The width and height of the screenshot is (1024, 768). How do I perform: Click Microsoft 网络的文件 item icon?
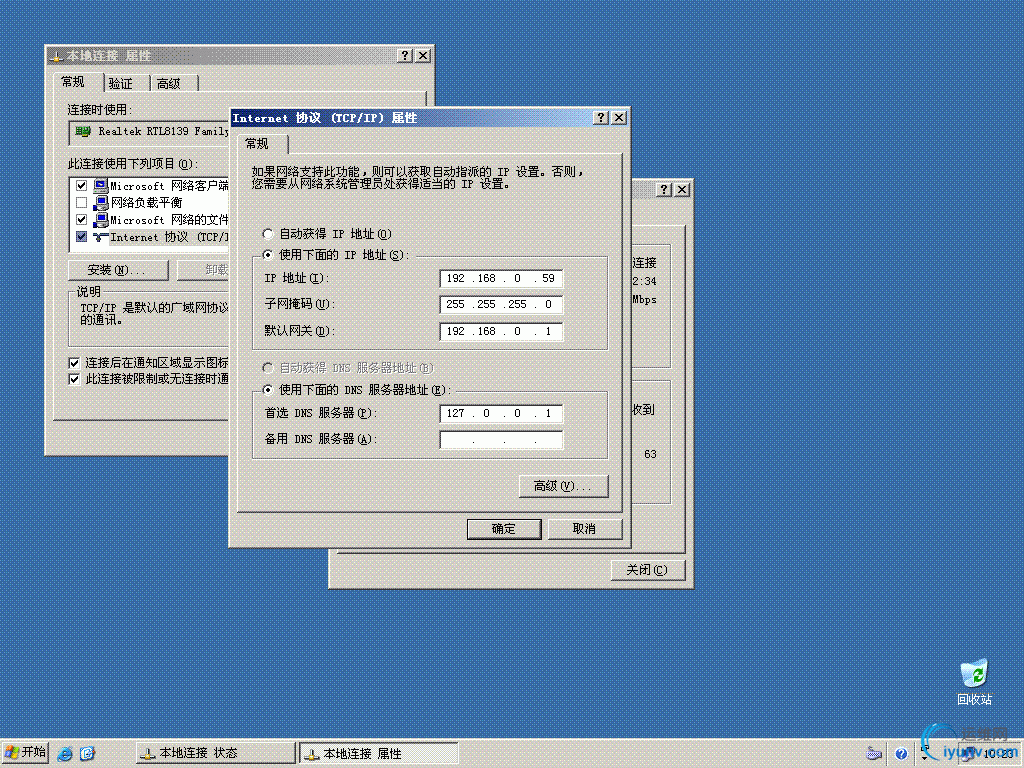tap(100, 219)
